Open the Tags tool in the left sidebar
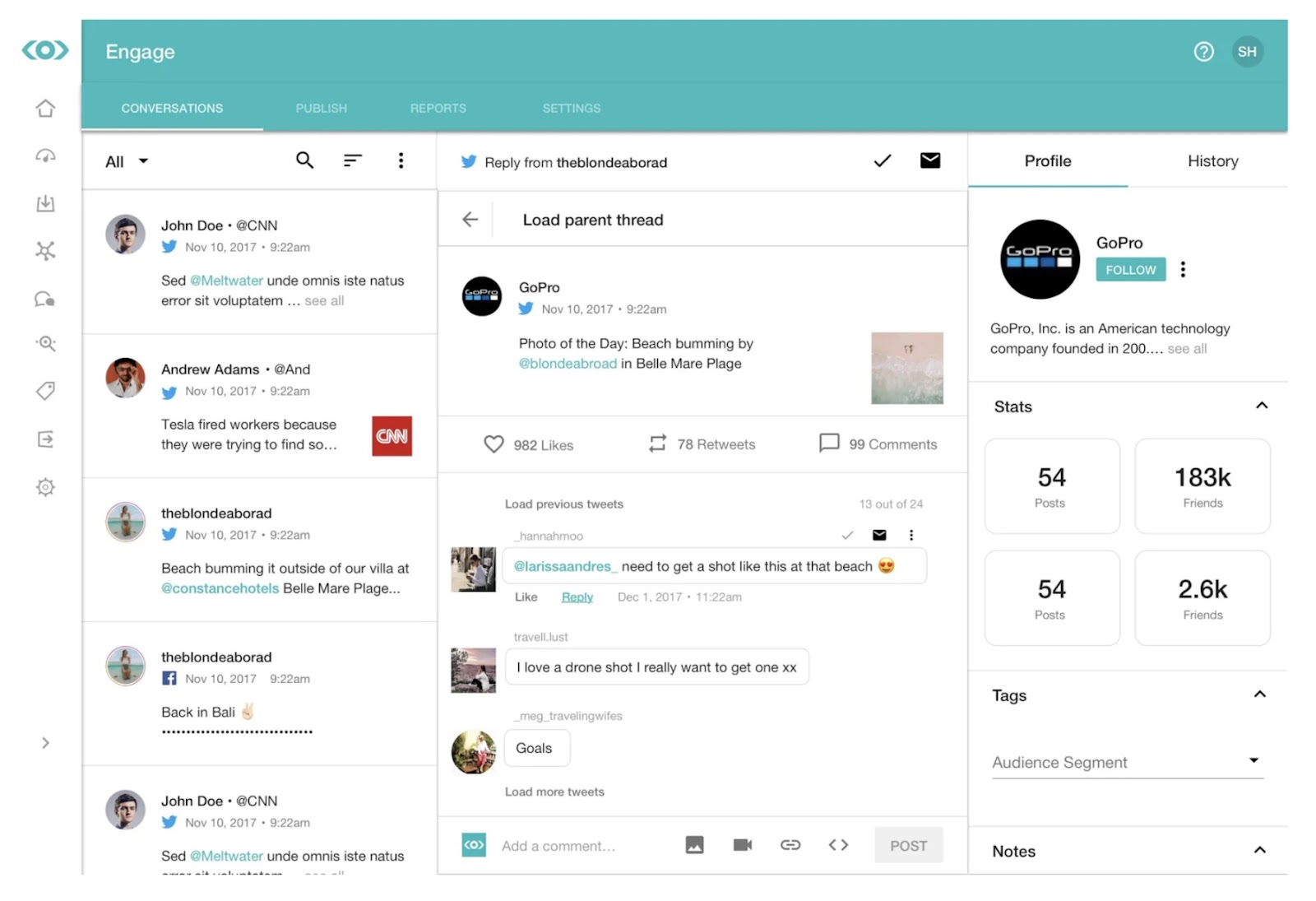This screenshot has width=1316, height=901. pyautogui.click(x=45, y=391)
